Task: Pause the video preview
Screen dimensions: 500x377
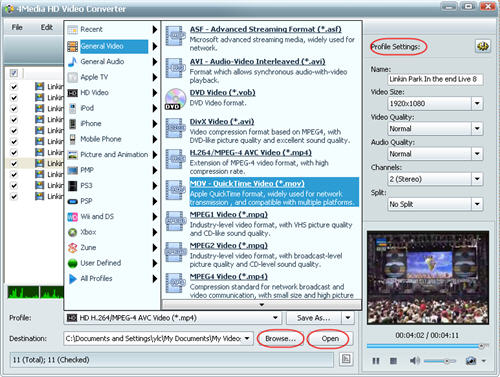Action: (376, 361)
